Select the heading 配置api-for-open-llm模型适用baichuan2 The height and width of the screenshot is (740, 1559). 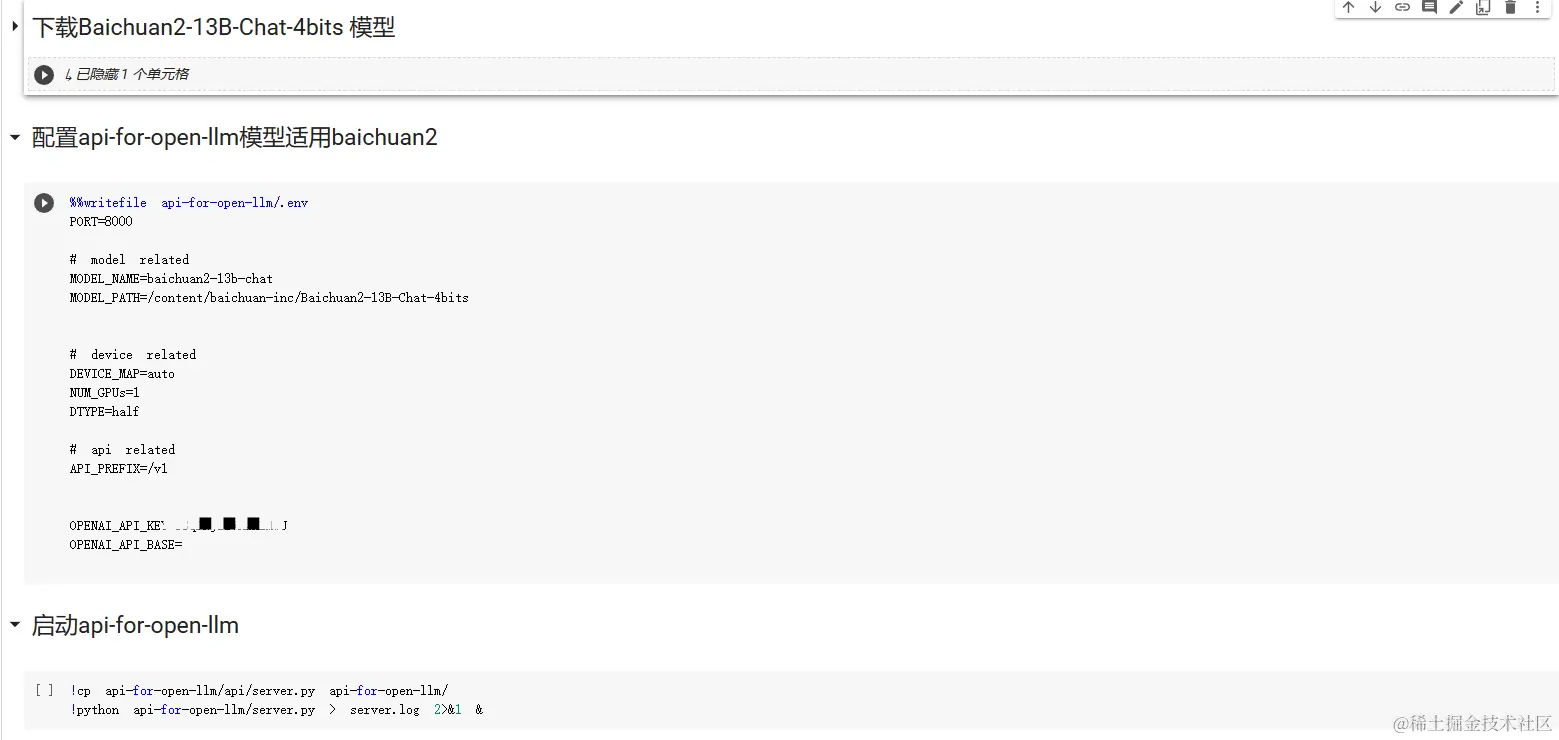click(x=235, y=137)
